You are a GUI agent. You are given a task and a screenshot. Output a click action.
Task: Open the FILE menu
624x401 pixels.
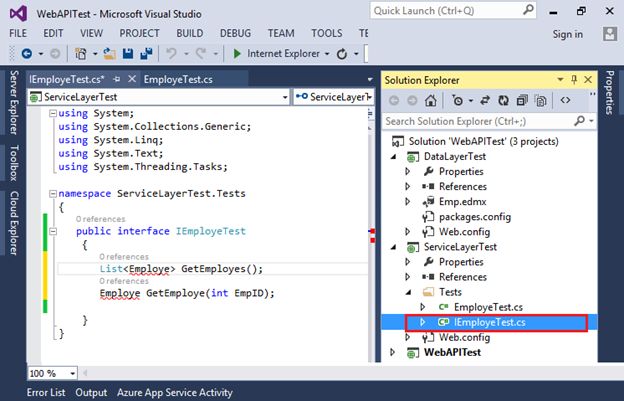(x=18, y=33)
